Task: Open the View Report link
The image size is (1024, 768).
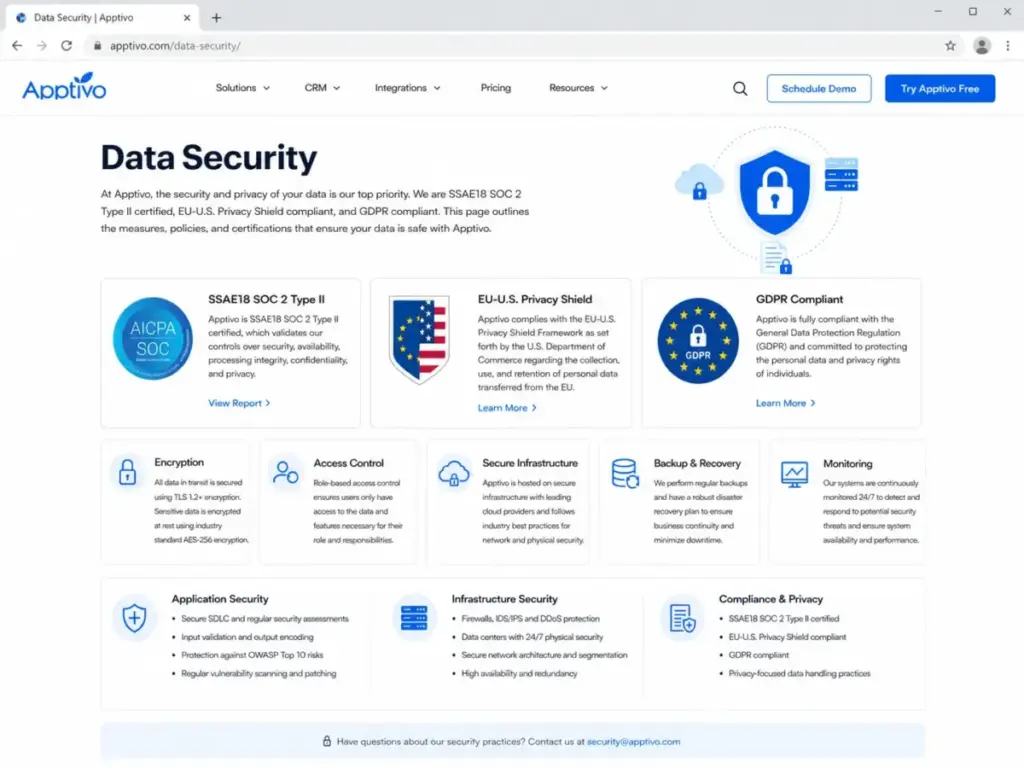Action: 239,403
